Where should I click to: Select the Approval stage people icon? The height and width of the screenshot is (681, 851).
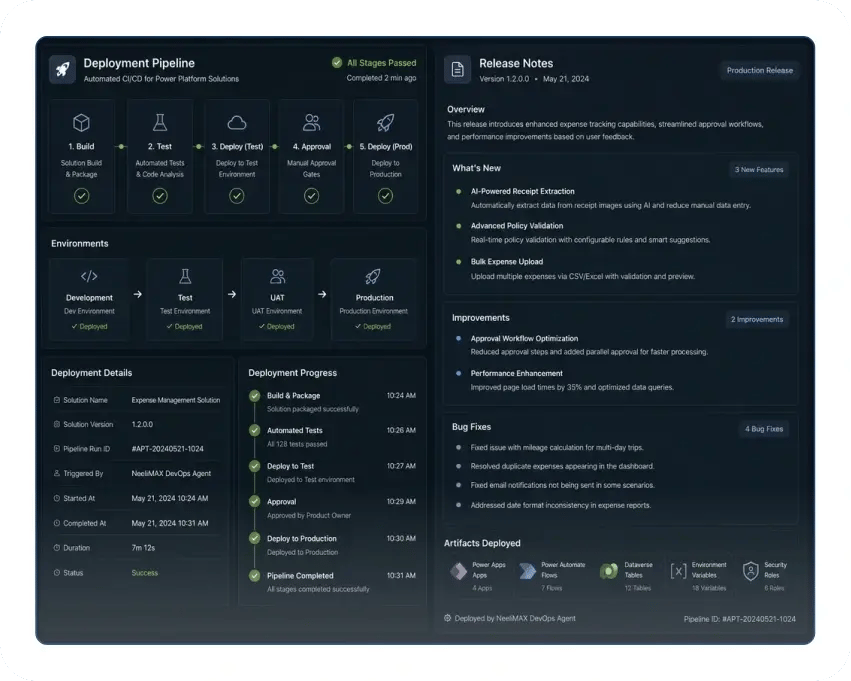click(312, 123)
